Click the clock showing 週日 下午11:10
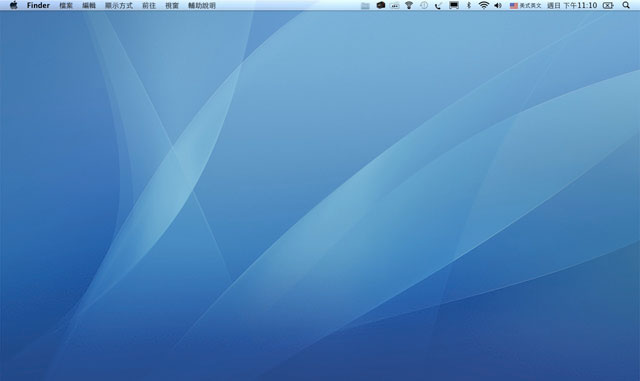 [x=572, y=6]
